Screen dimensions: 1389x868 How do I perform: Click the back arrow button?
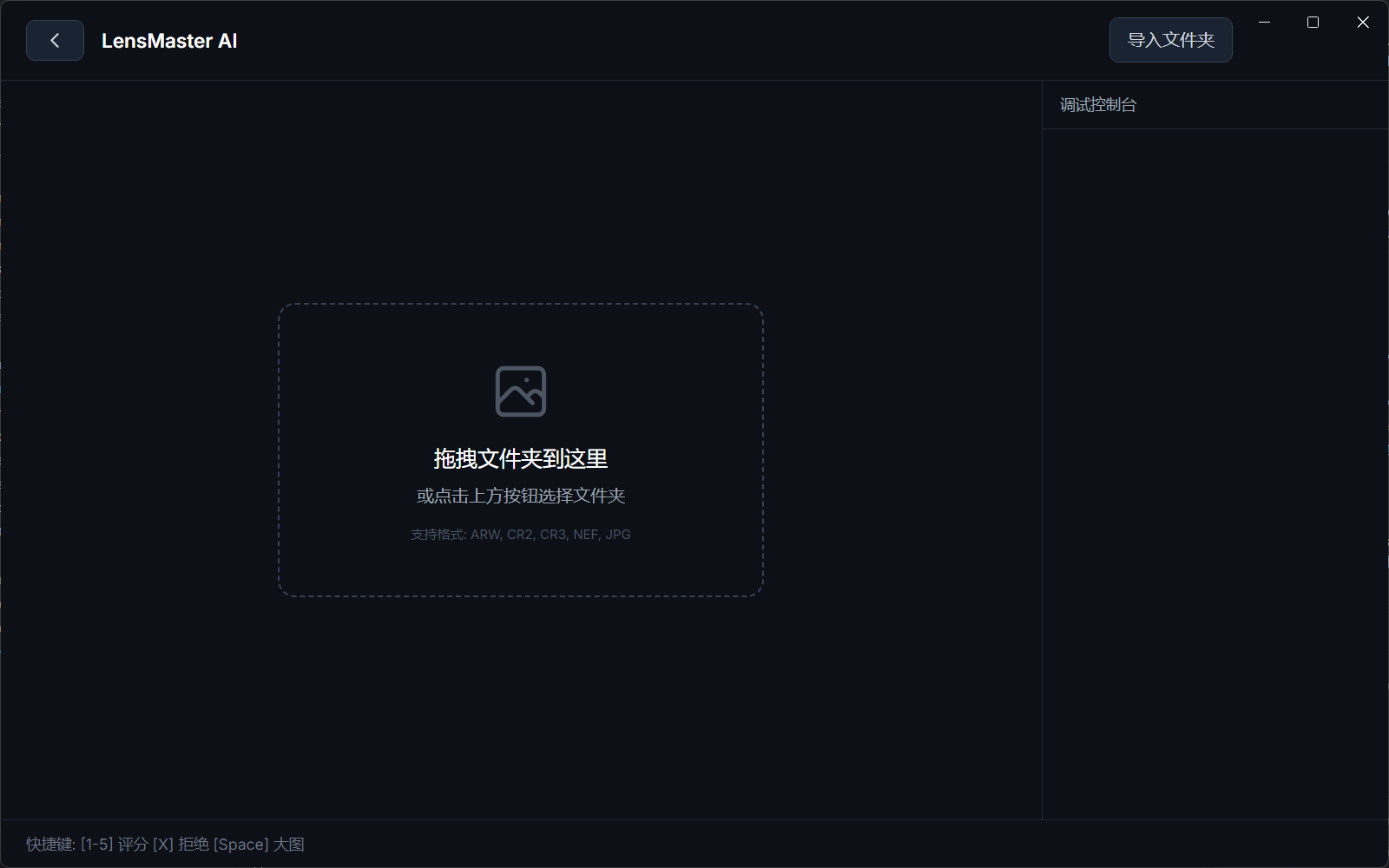(x=55, y=41)
